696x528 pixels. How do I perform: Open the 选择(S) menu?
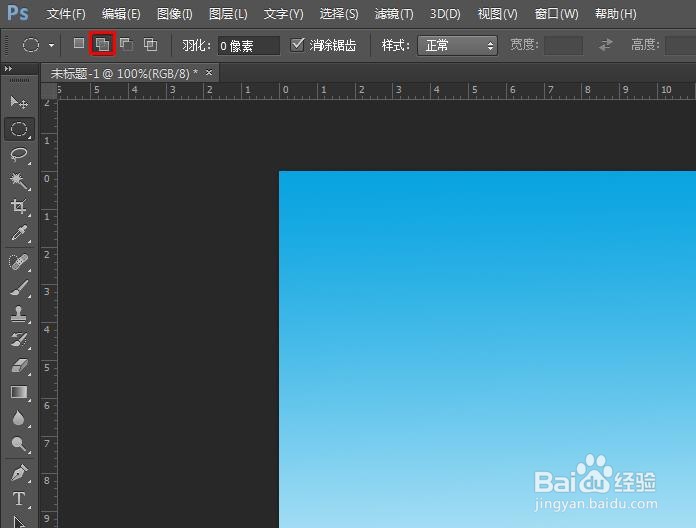(x=339, y=14)
